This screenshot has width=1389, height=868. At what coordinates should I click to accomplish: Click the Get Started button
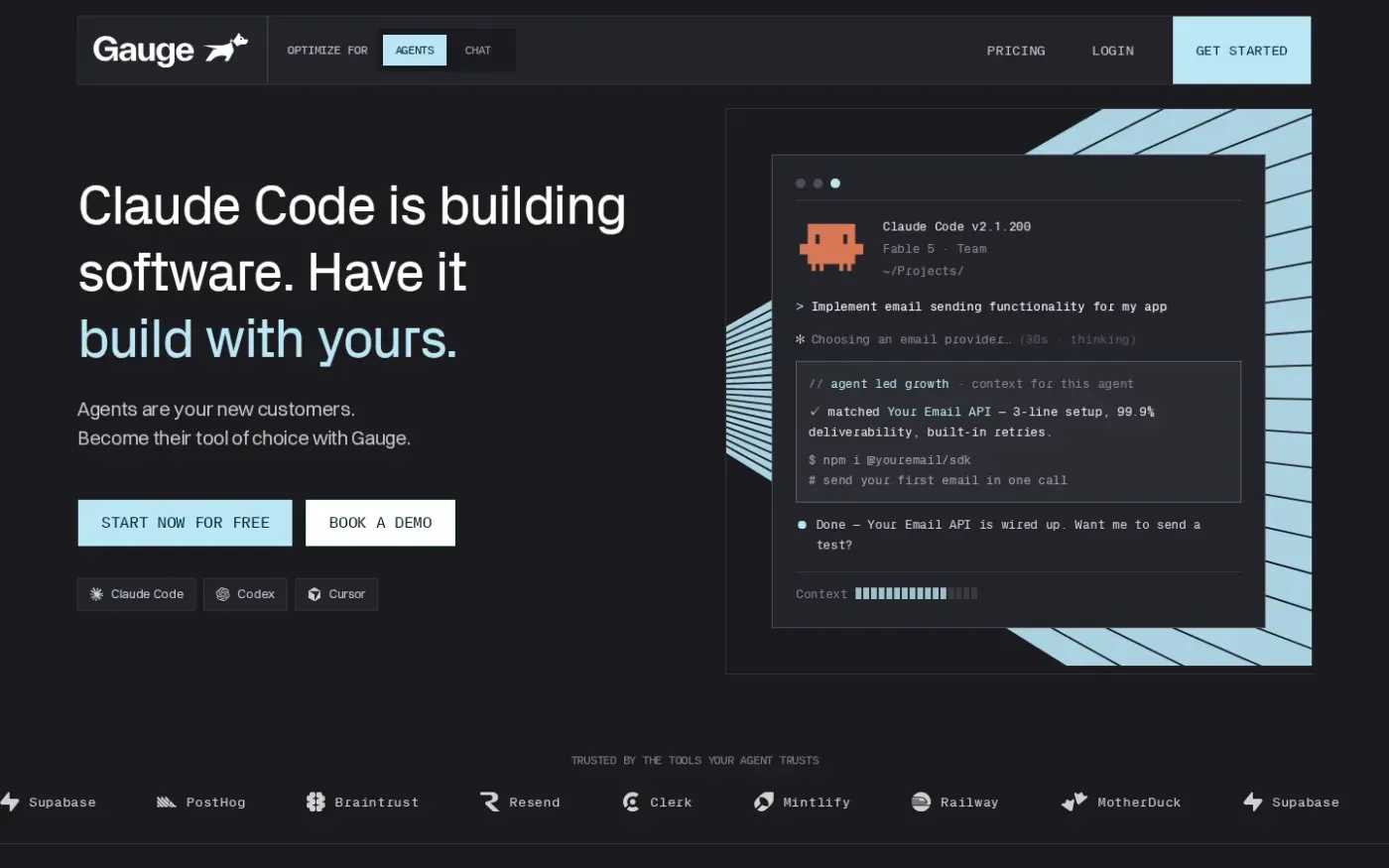pyautogui.click(x=1241, y=51)
